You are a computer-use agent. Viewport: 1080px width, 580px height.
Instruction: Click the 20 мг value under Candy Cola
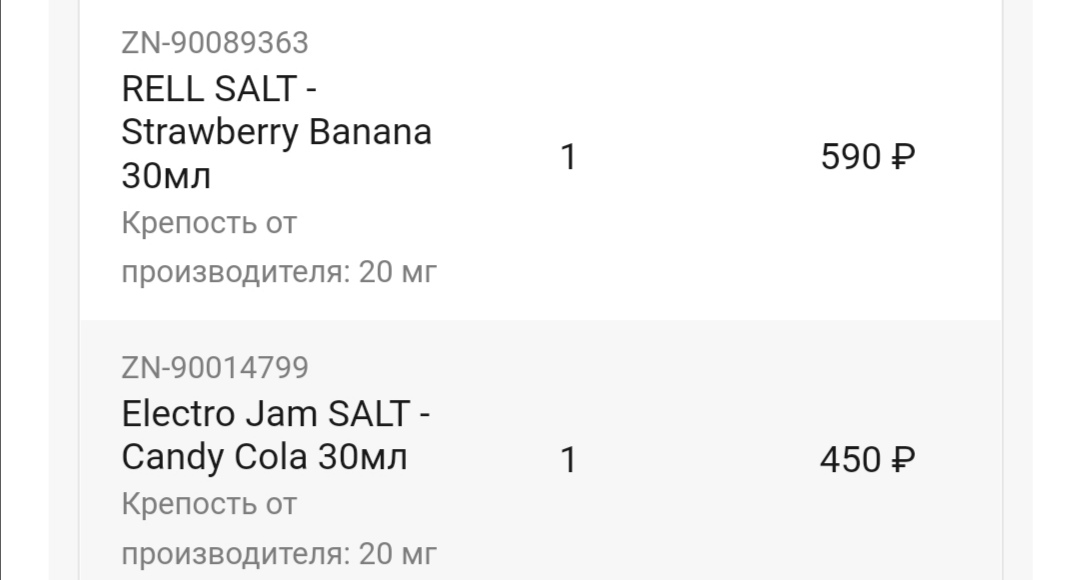397,553
